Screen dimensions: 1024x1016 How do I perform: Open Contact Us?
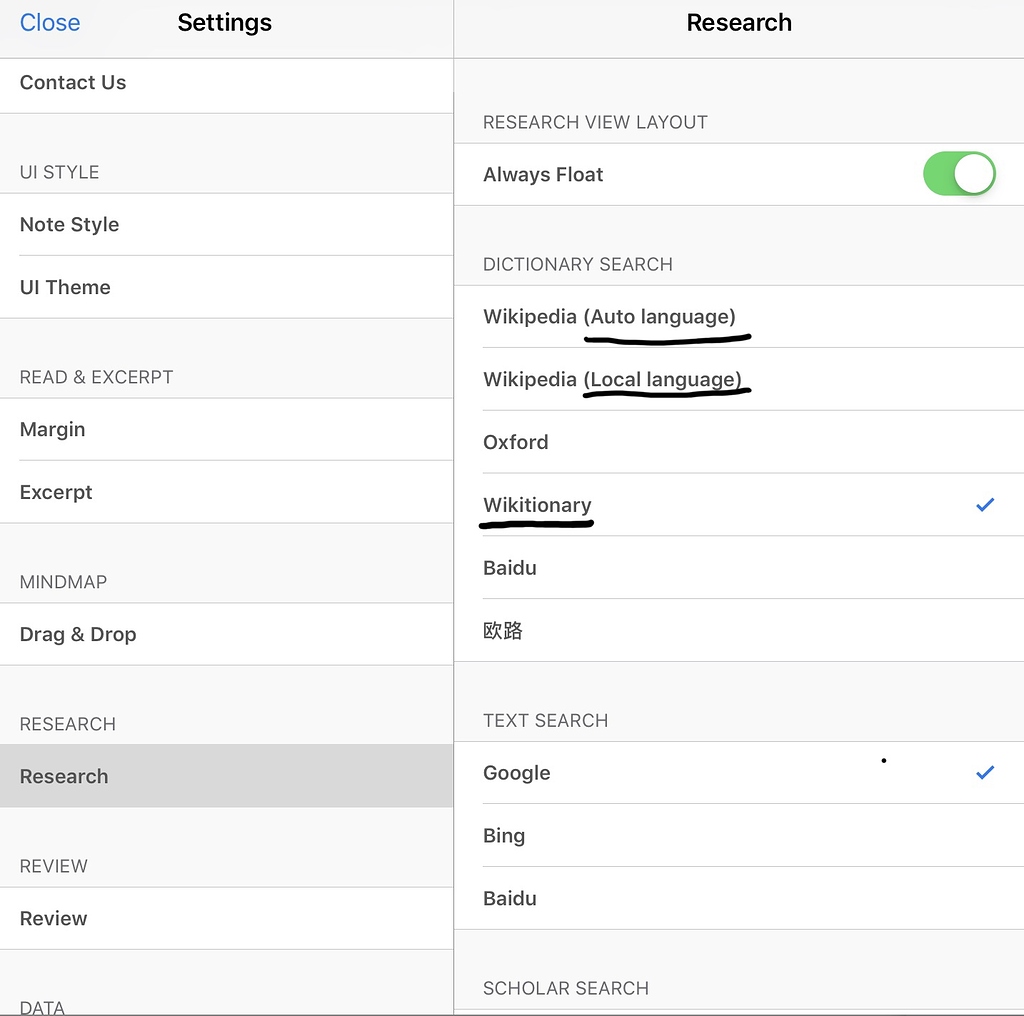coord(72,83)
